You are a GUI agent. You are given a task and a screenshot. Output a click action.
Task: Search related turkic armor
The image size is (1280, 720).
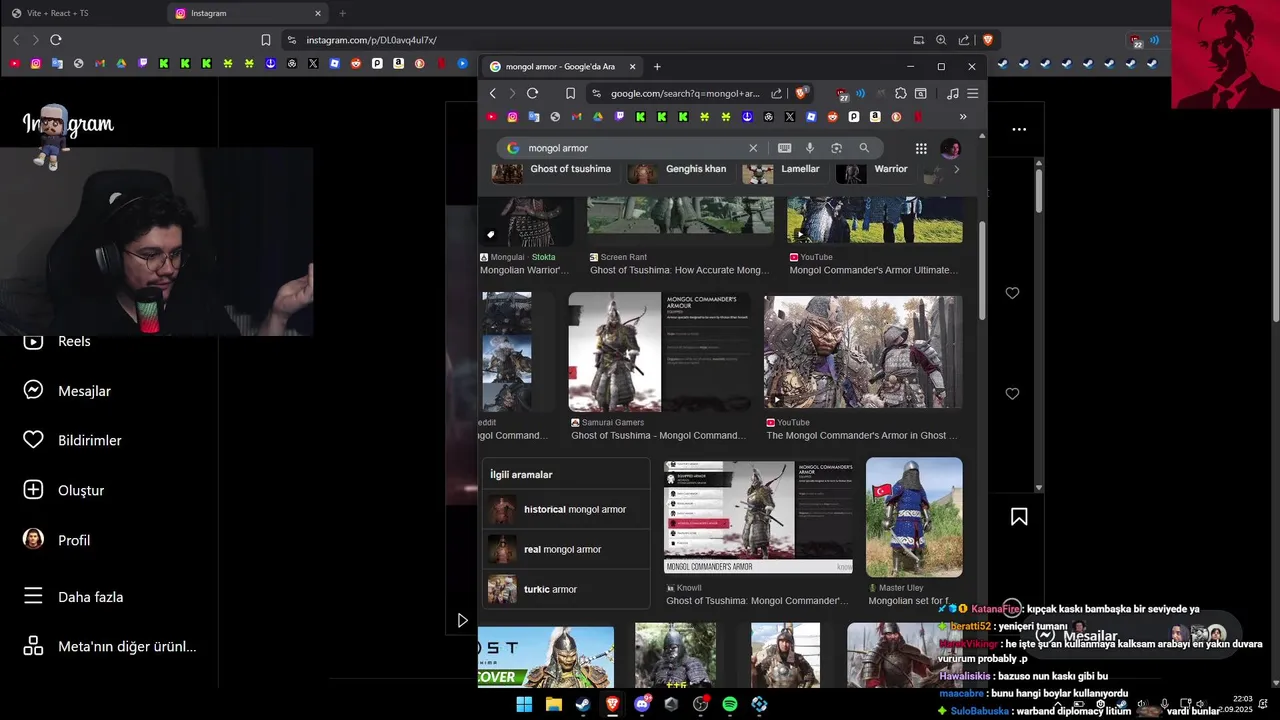pyautogui.click(x=565, y=590)
